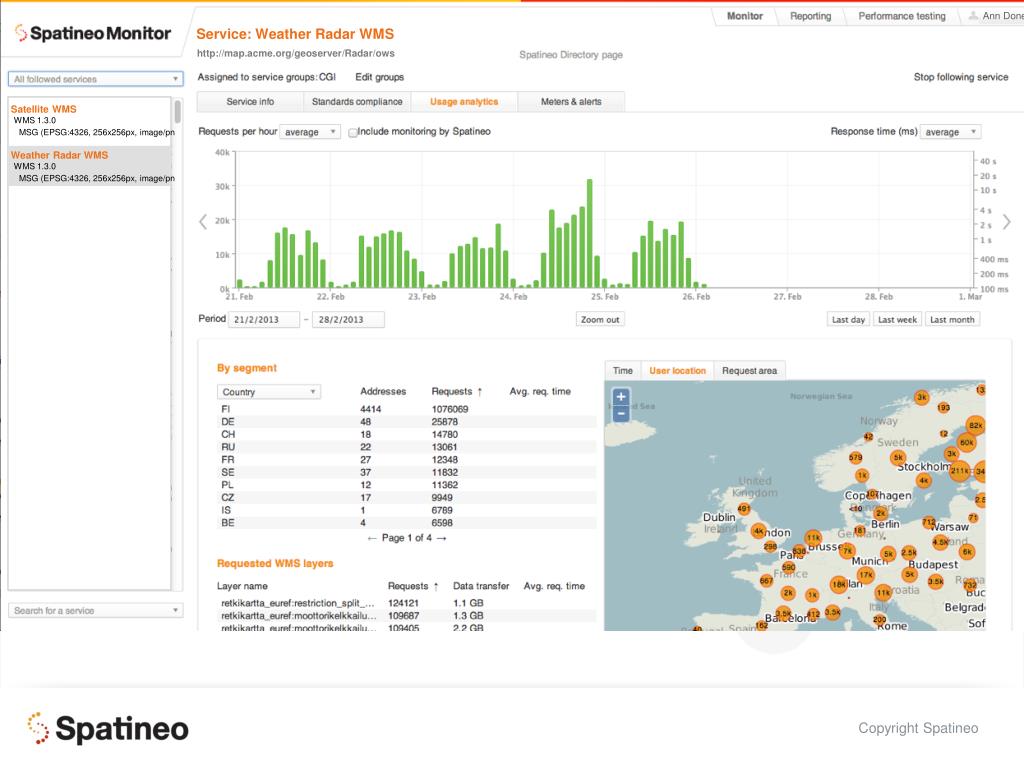Screen dimensions: 1024x768
Task: Click the 18k cluster marker near Milan
Action: 839,584
